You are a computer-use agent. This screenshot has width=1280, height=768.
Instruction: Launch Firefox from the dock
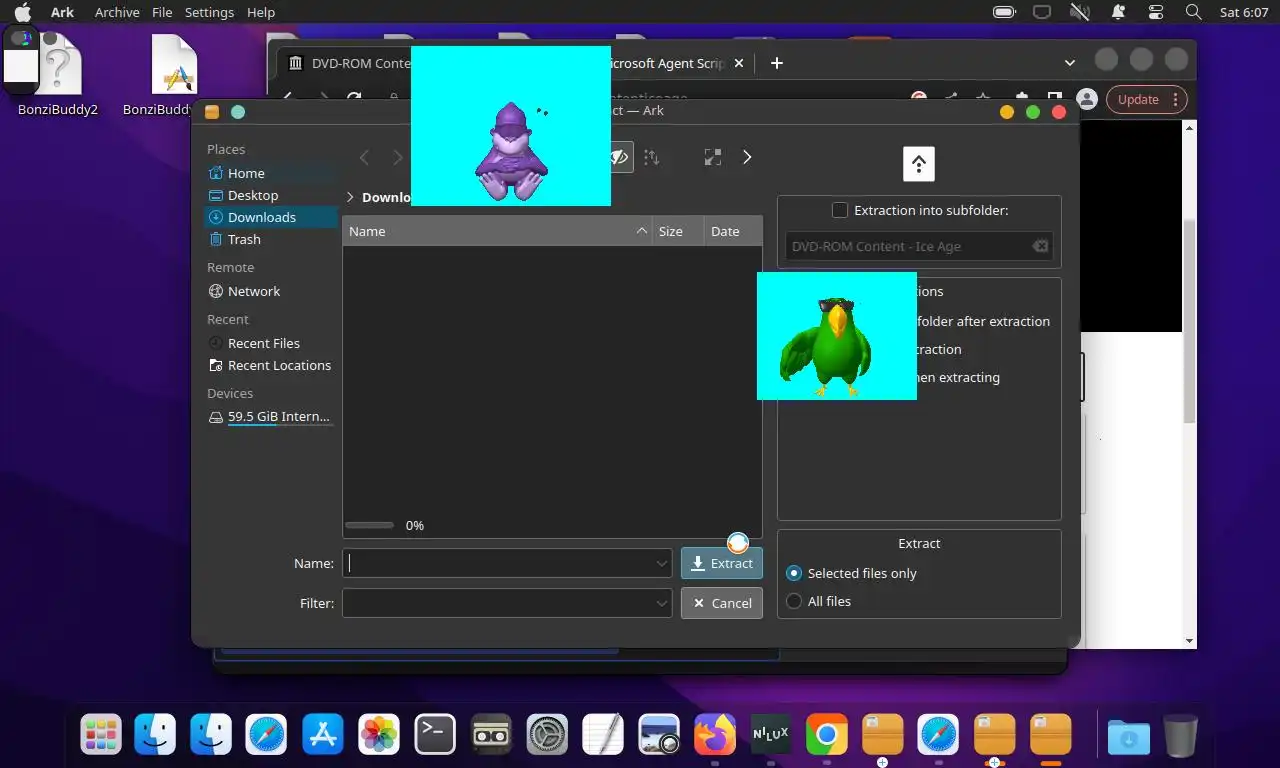(x=715, y=736)
